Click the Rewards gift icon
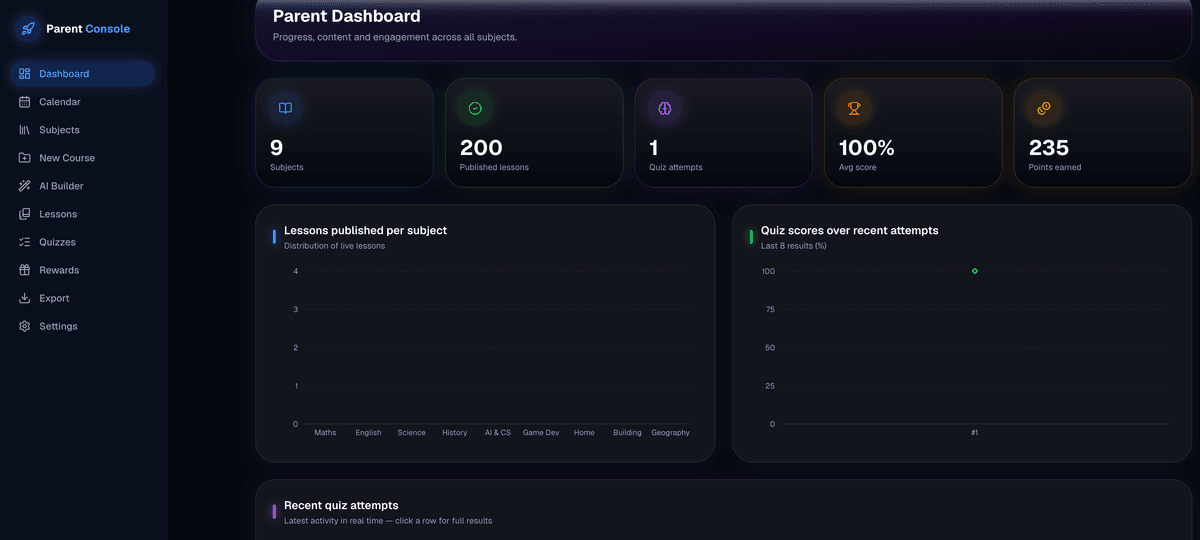 pos(25,270)
